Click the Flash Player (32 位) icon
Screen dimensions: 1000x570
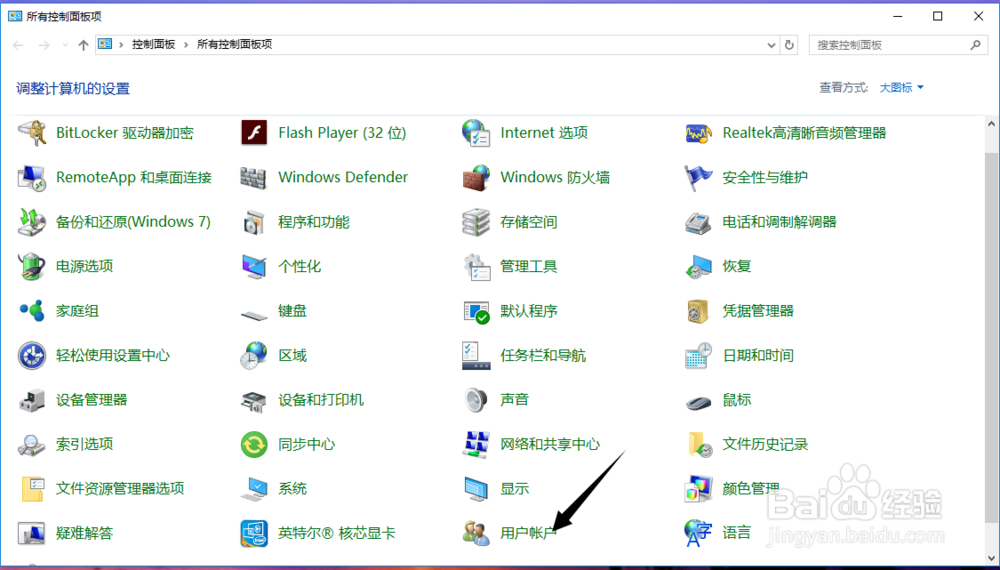pyautogui.click(x=254, y=133)
